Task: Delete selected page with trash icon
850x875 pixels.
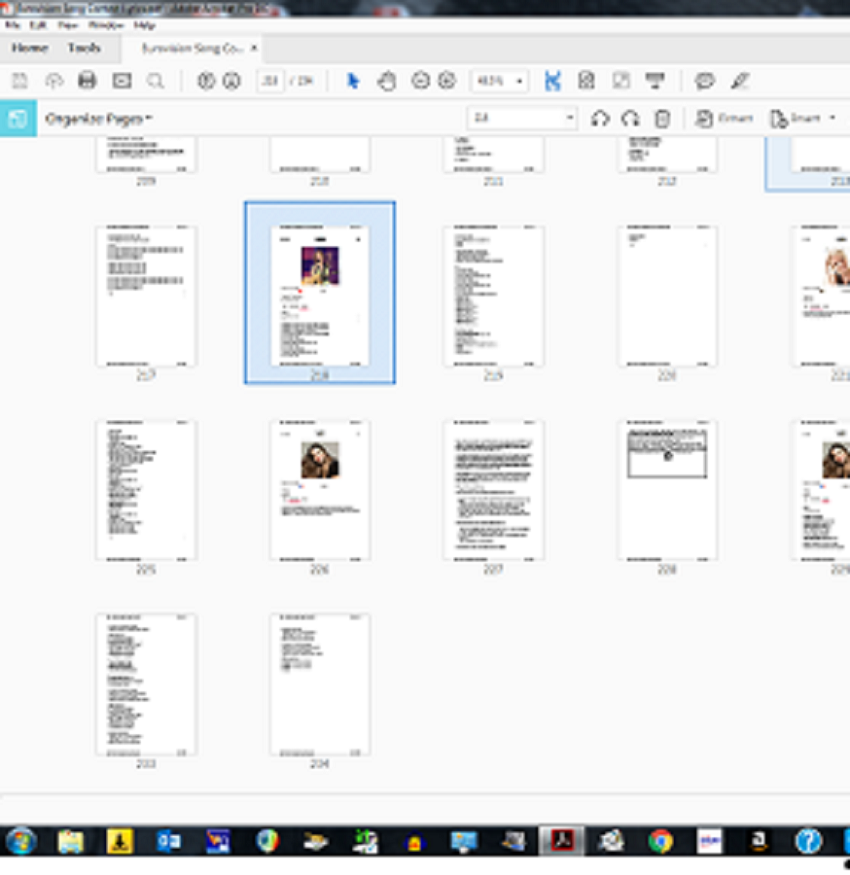Action: pos(662,118)
